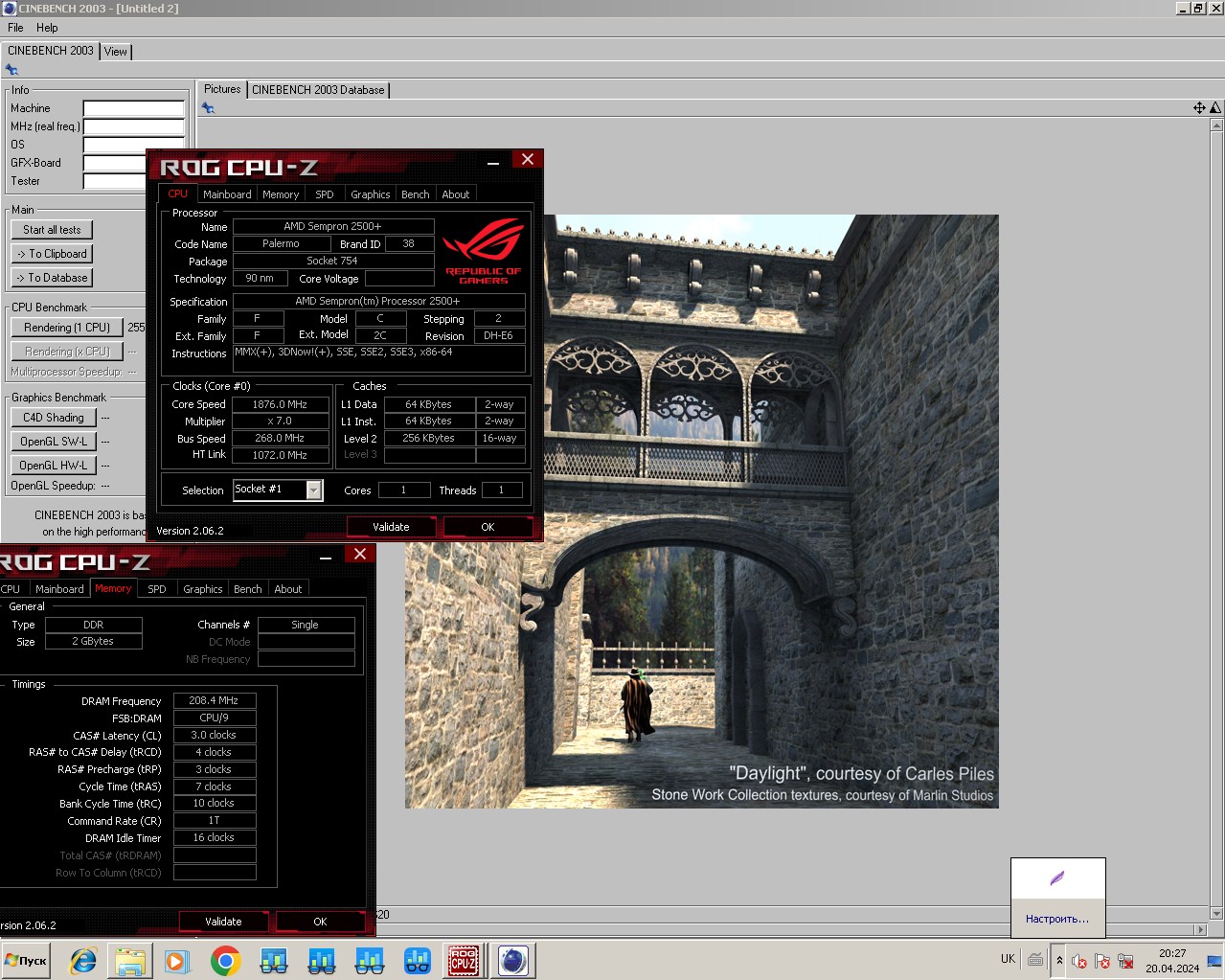1225x980 pixels.
Task: Click OK in the upper CPU-Z window
Action: coord(488,527)
